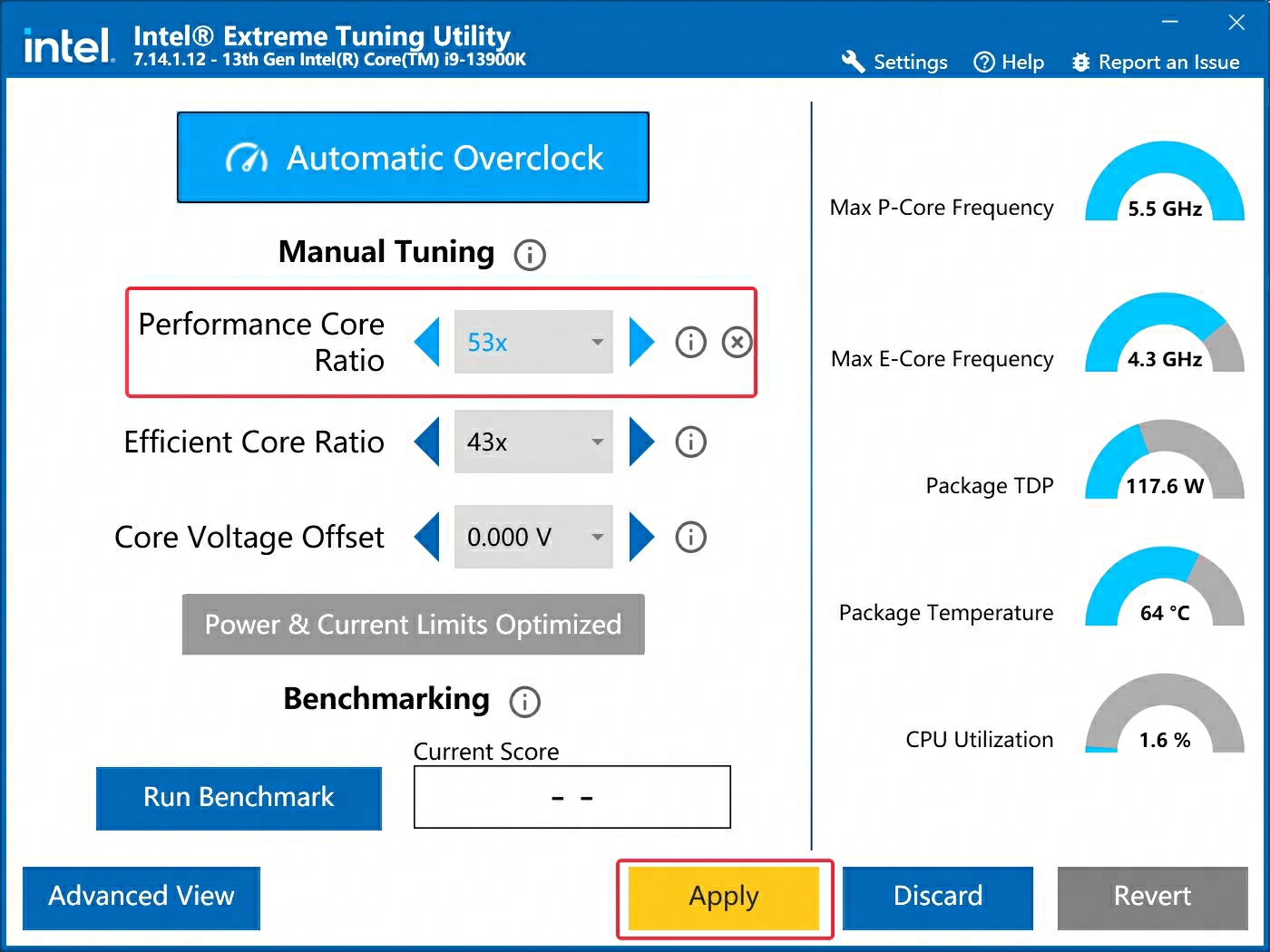This screenshot has width=1270, height=952.
Task: Open the Efficient Core Ratio dropdown
Action: (x=596, y=442)
